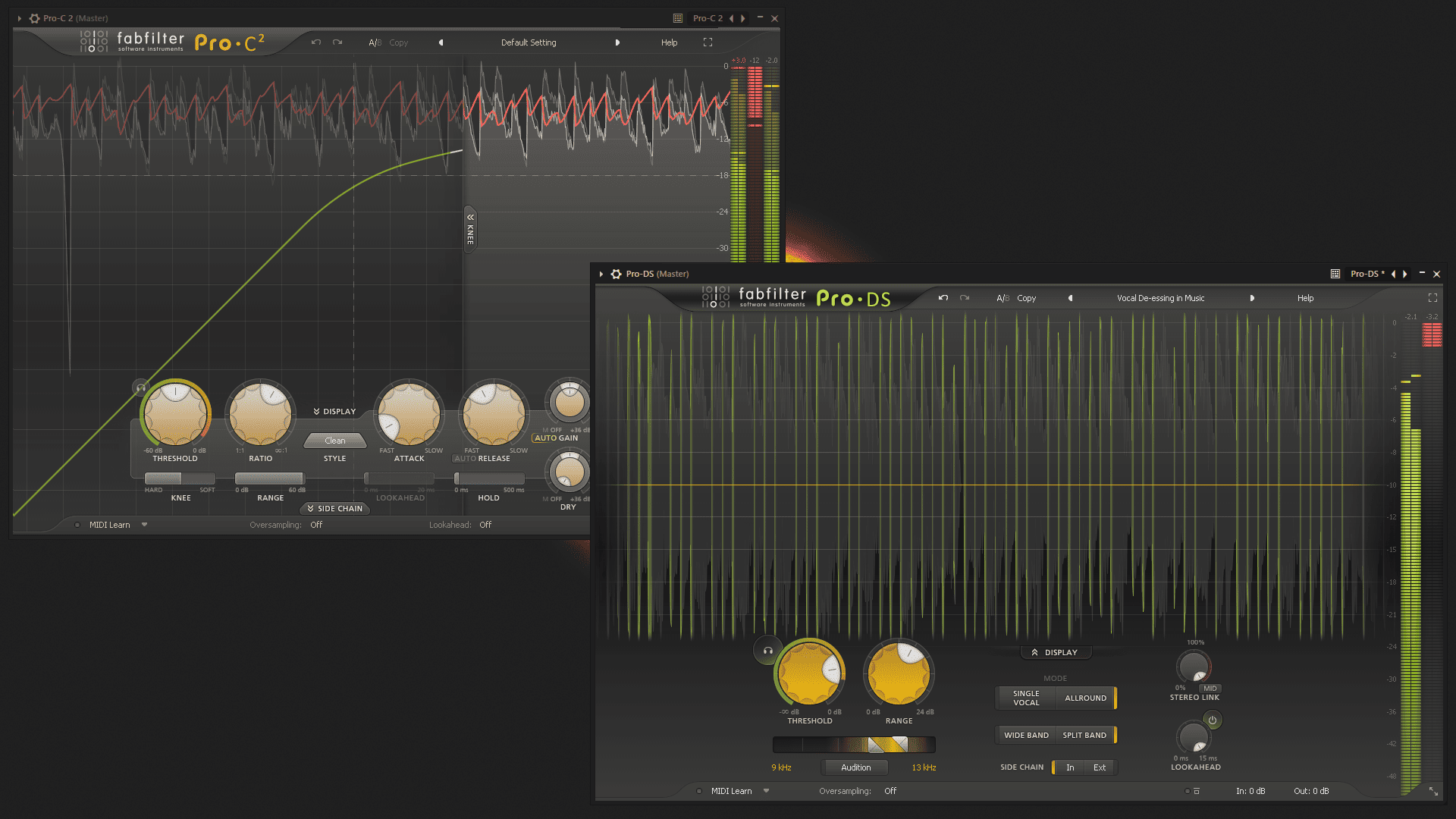This screenshot has width=1456, height=819.
Task: Go to next preset in Pro-C 2
Action: pyautogui.click(x=617, y=42)
